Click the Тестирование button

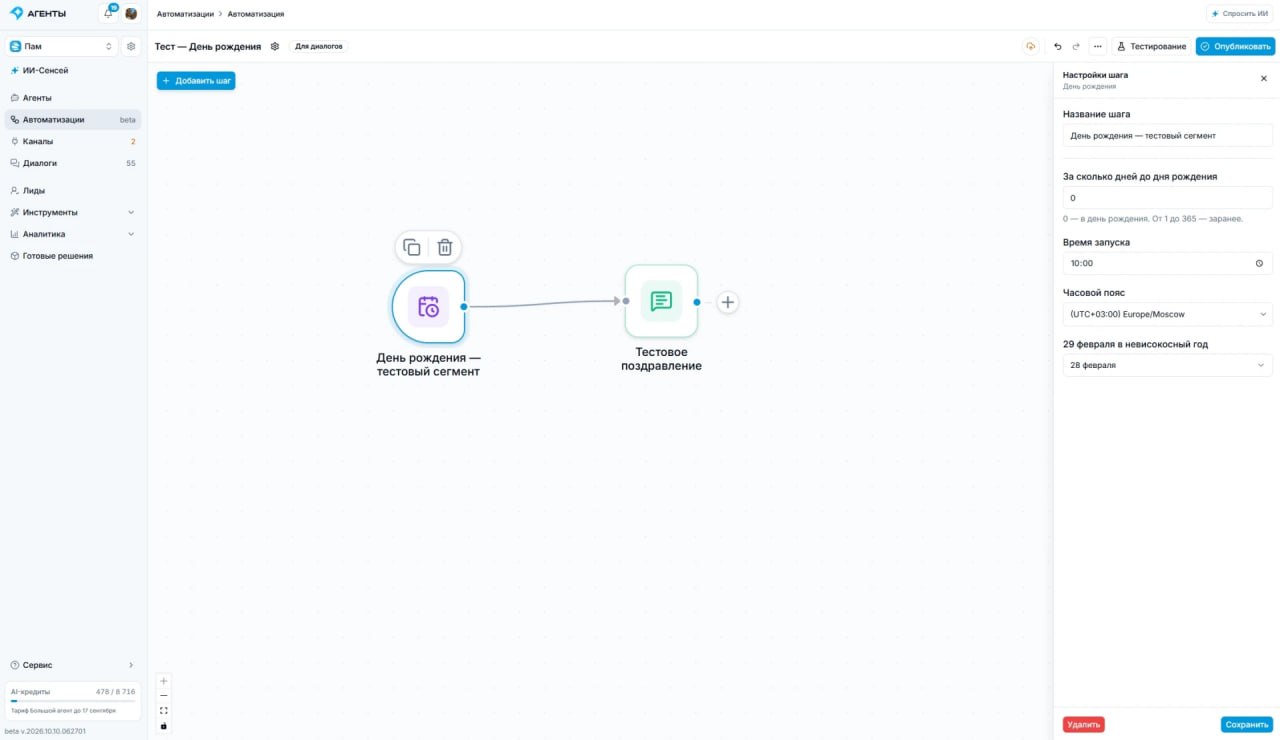pyautogui.click(x=1151, y=46)
